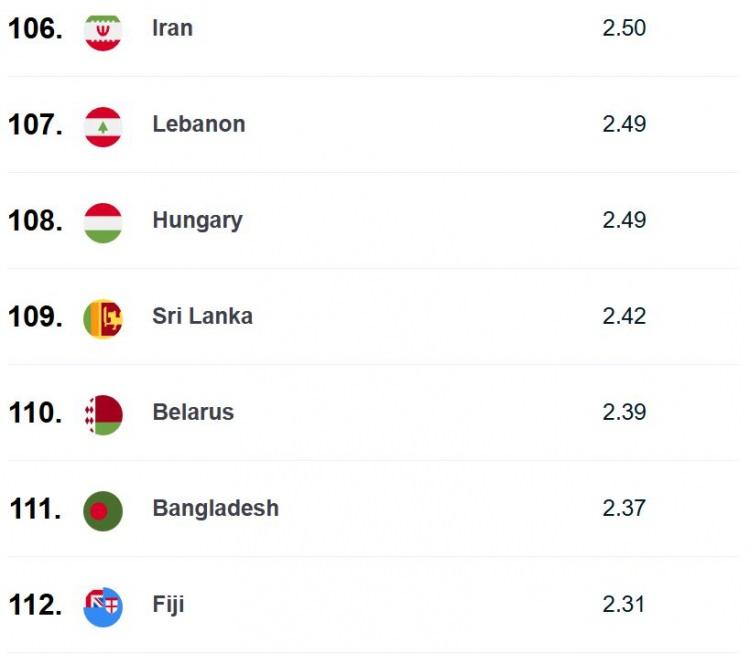Select rank number 106

click(x=35, y=29)
